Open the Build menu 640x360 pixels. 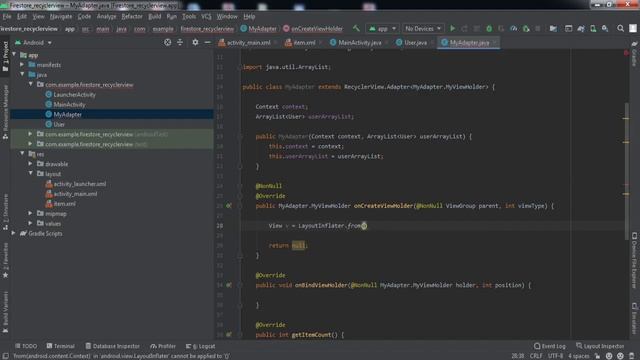[155, 16]
